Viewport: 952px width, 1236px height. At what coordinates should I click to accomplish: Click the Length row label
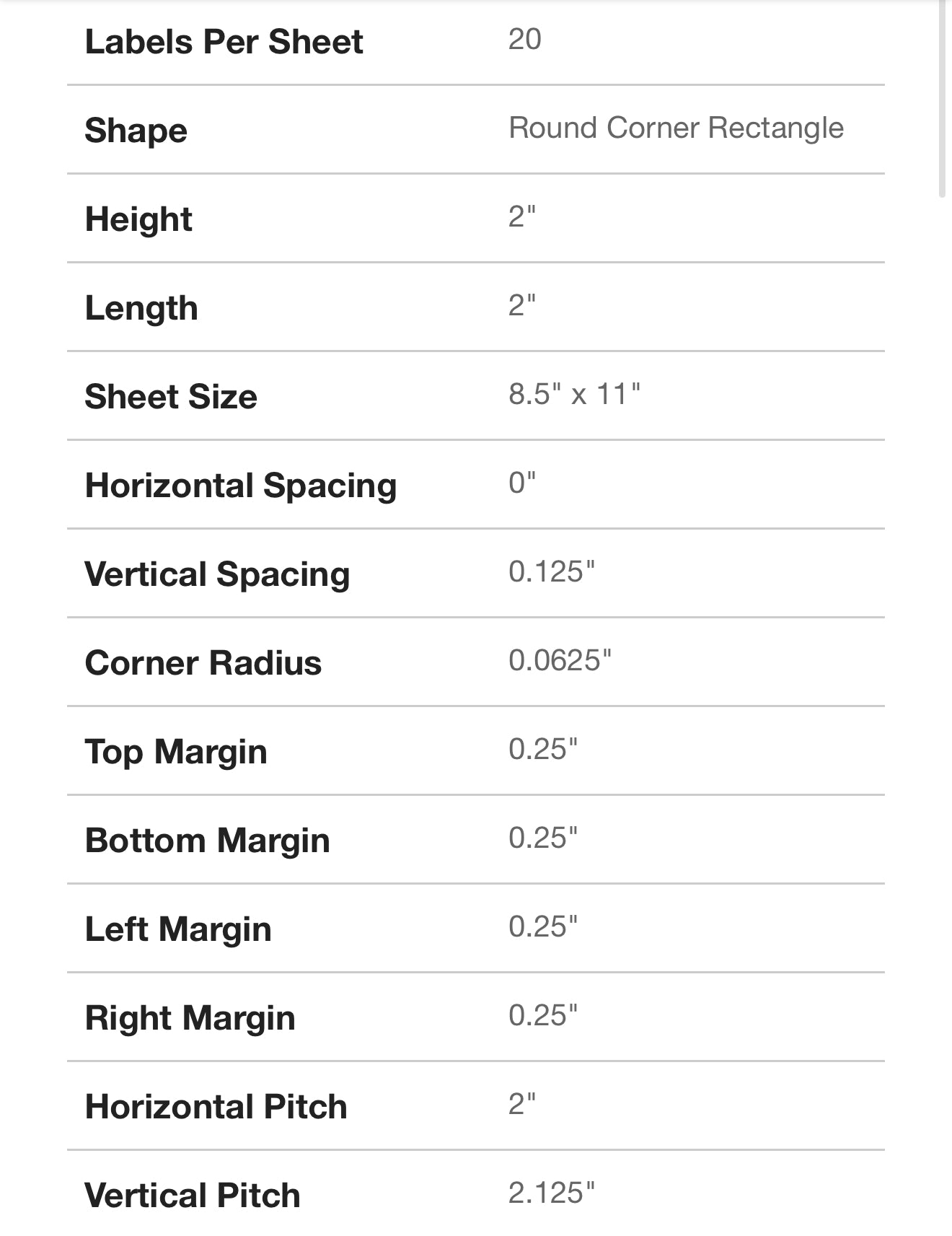pos(141,308)
